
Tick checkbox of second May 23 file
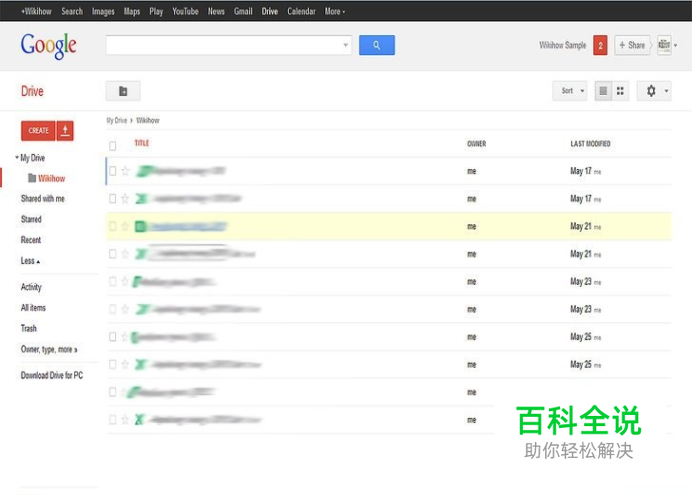point(113,309)
